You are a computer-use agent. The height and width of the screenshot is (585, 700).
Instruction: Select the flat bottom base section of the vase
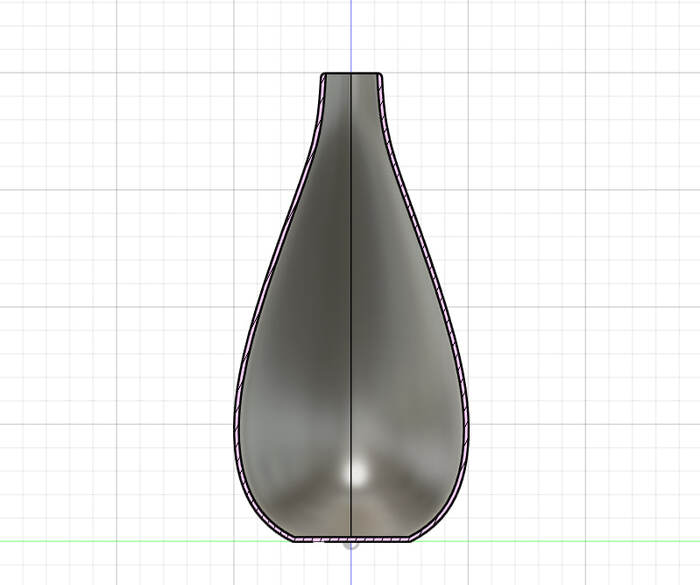(351, 539)
